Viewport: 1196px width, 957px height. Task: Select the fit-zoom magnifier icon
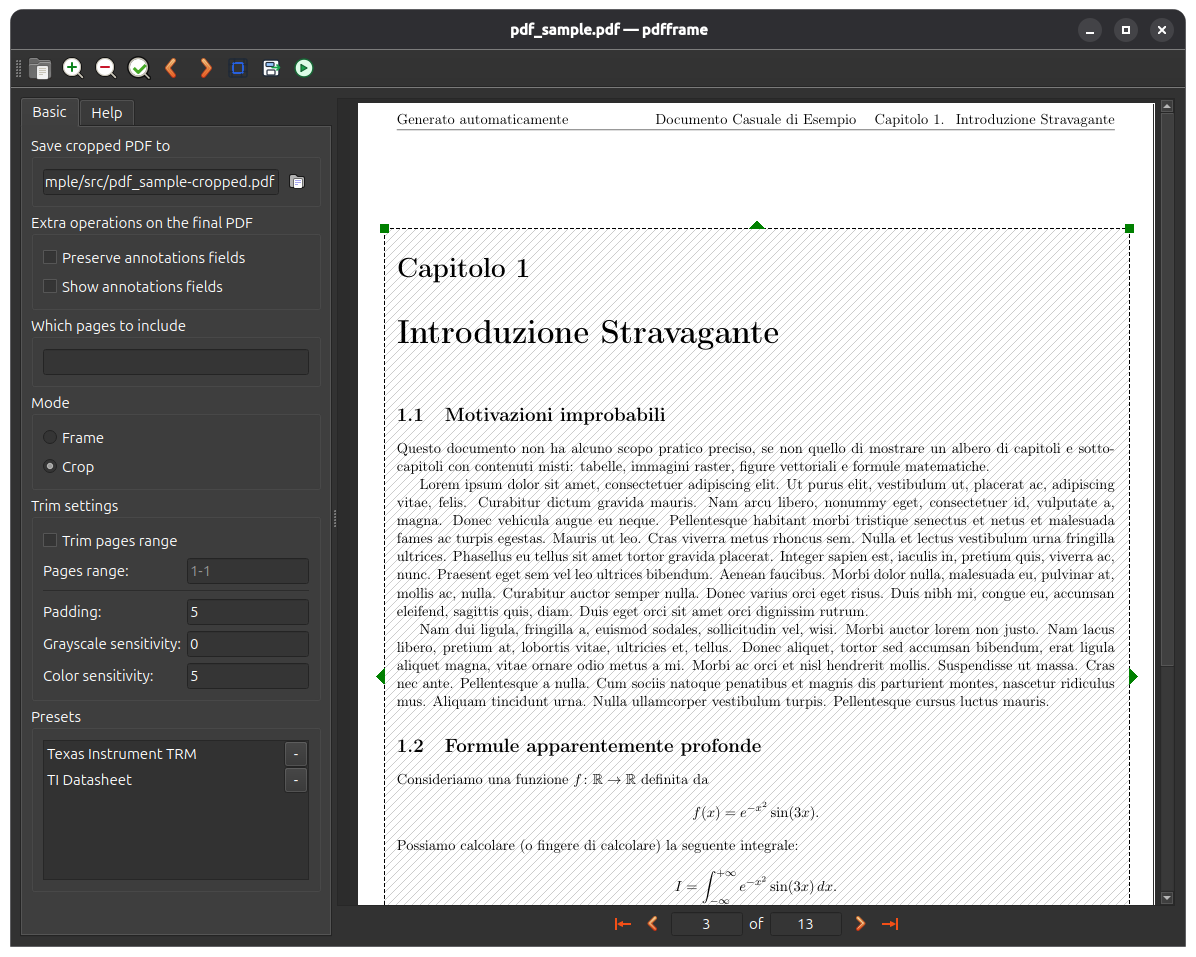[138, 68]
